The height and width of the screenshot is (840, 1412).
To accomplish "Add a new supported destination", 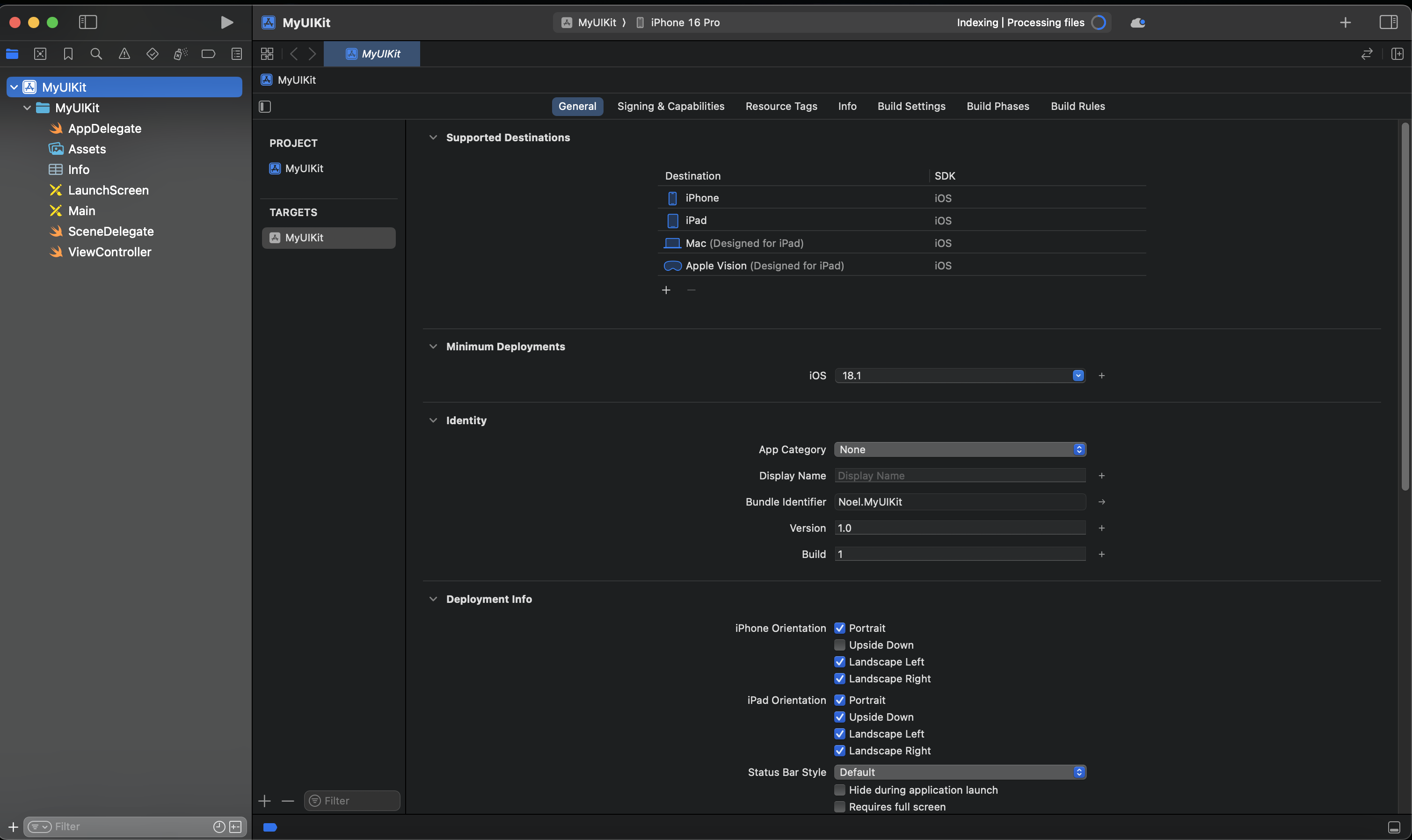I will (666, 290).
